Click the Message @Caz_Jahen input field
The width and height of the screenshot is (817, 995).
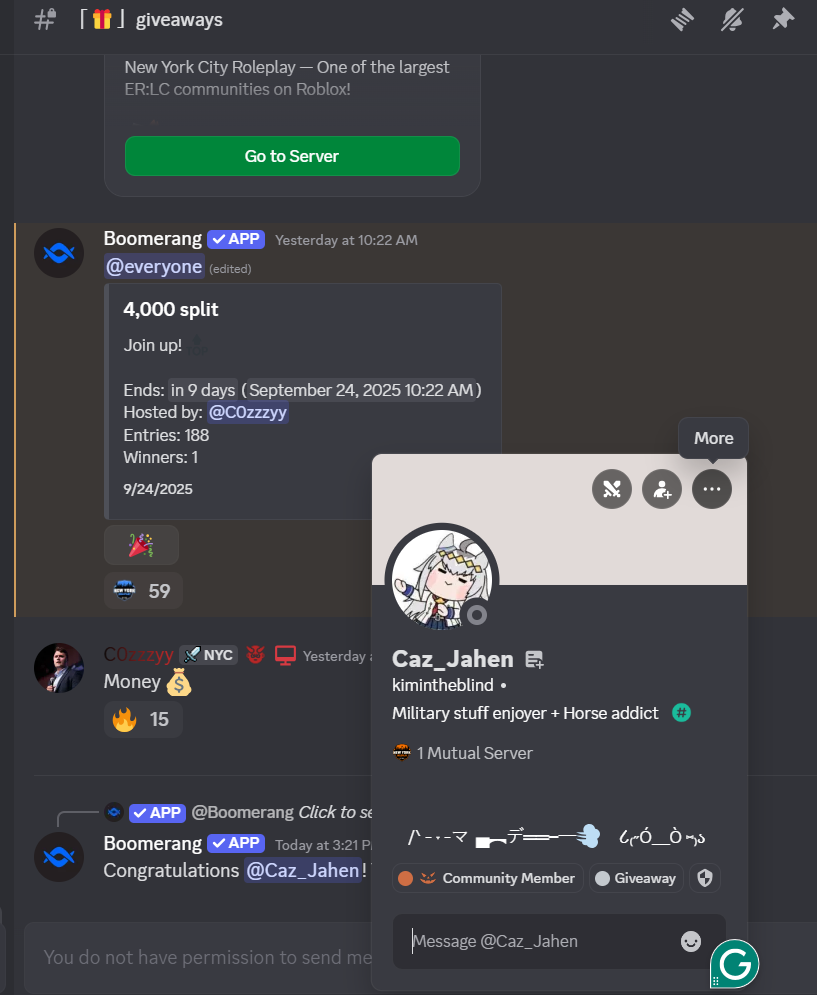tap(540, 941)
